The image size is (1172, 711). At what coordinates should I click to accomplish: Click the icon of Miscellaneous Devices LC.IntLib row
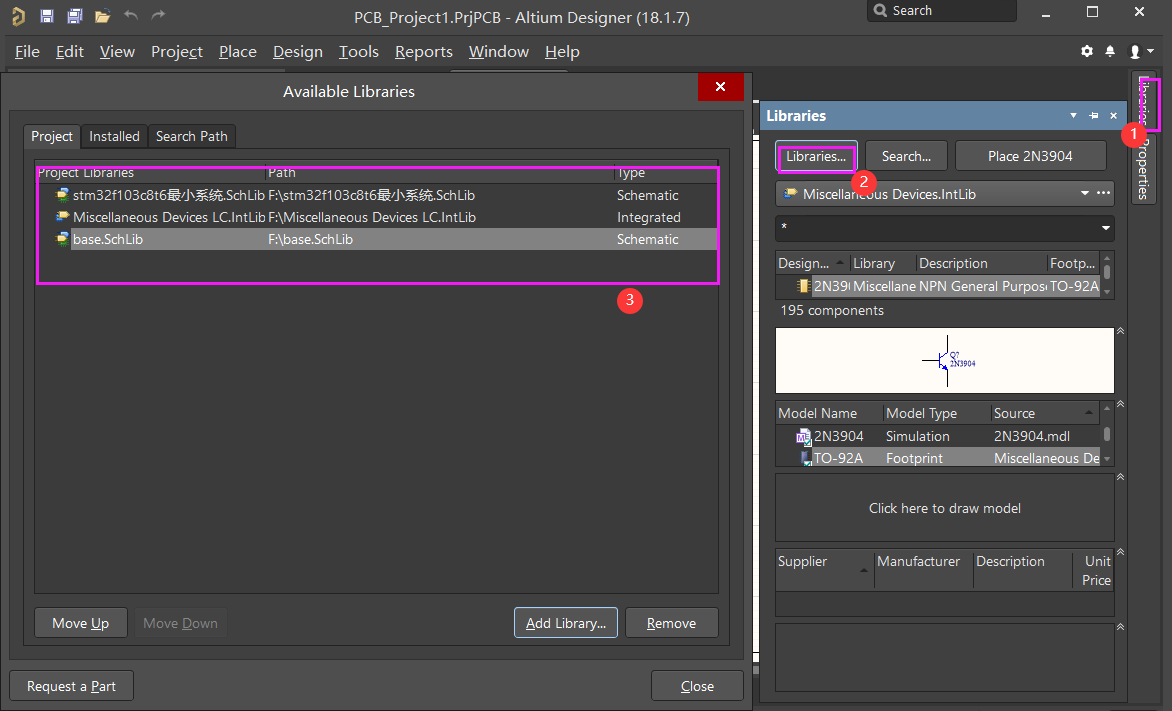coord(63,218)
